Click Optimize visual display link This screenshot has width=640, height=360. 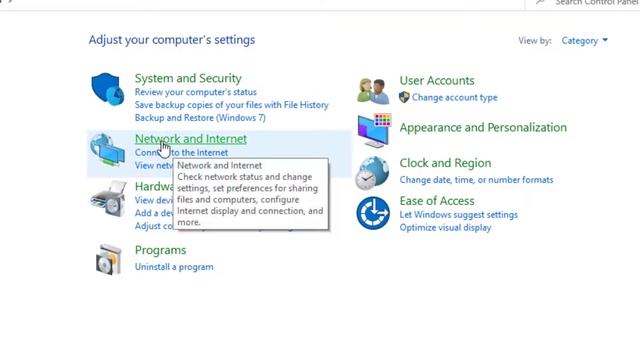(445, 228)
